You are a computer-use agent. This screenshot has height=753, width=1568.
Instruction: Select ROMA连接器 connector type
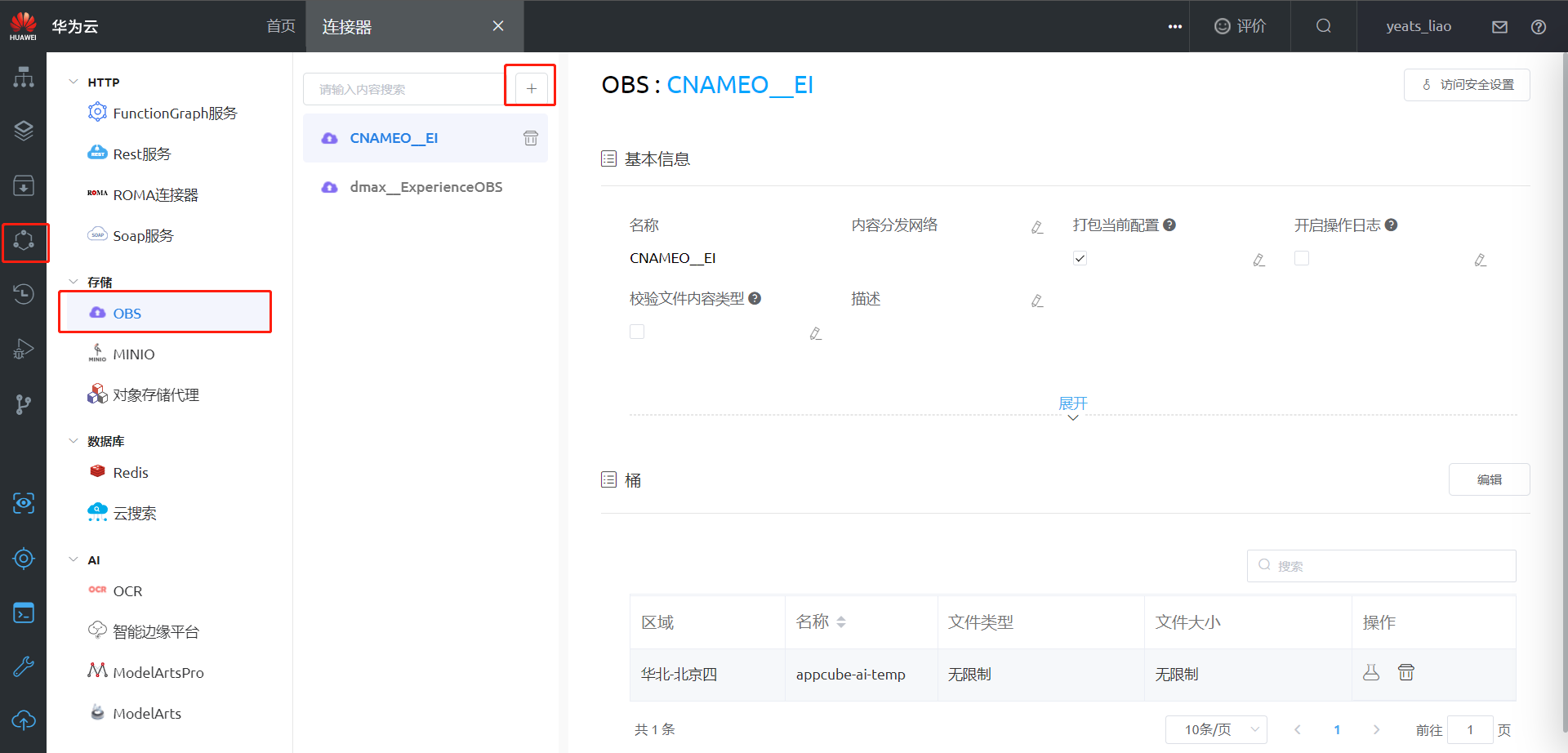[x=143, y=194]
